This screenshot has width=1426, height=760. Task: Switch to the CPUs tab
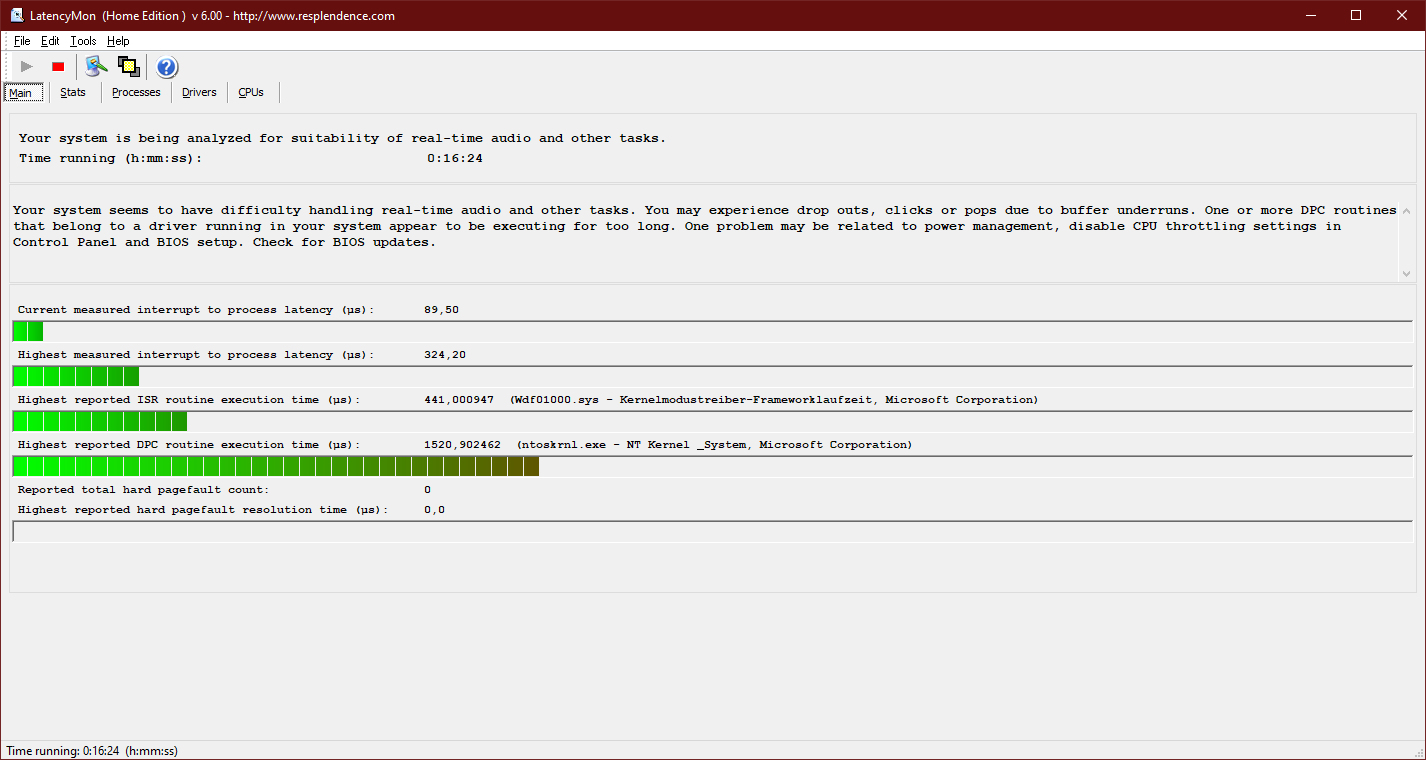click(251, 92)
